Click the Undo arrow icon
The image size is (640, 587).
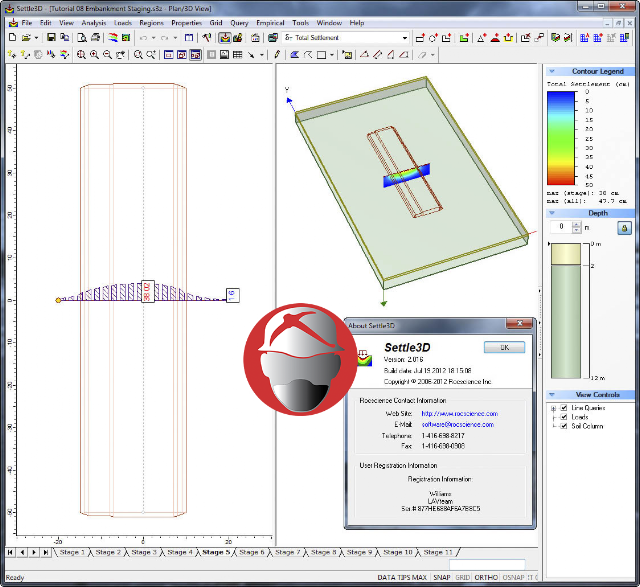[143, 38]
